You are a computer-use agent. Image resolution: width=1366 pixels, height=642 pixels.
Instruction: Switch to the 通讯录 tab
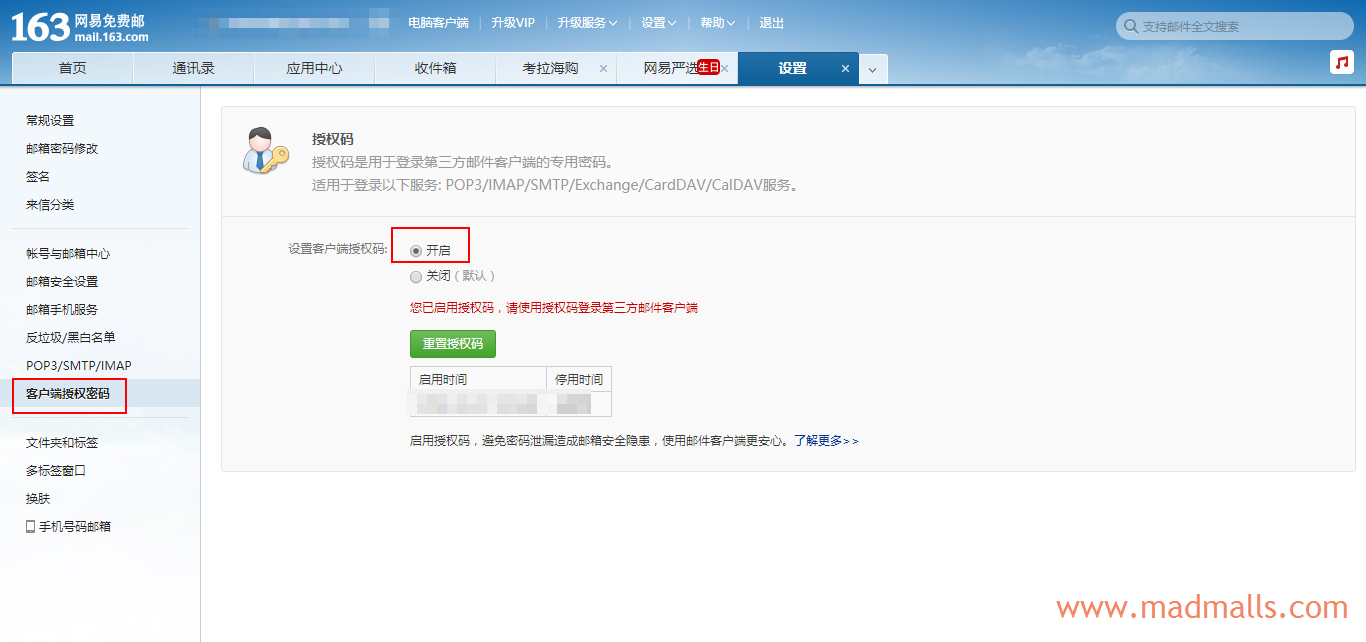[193, 69]
